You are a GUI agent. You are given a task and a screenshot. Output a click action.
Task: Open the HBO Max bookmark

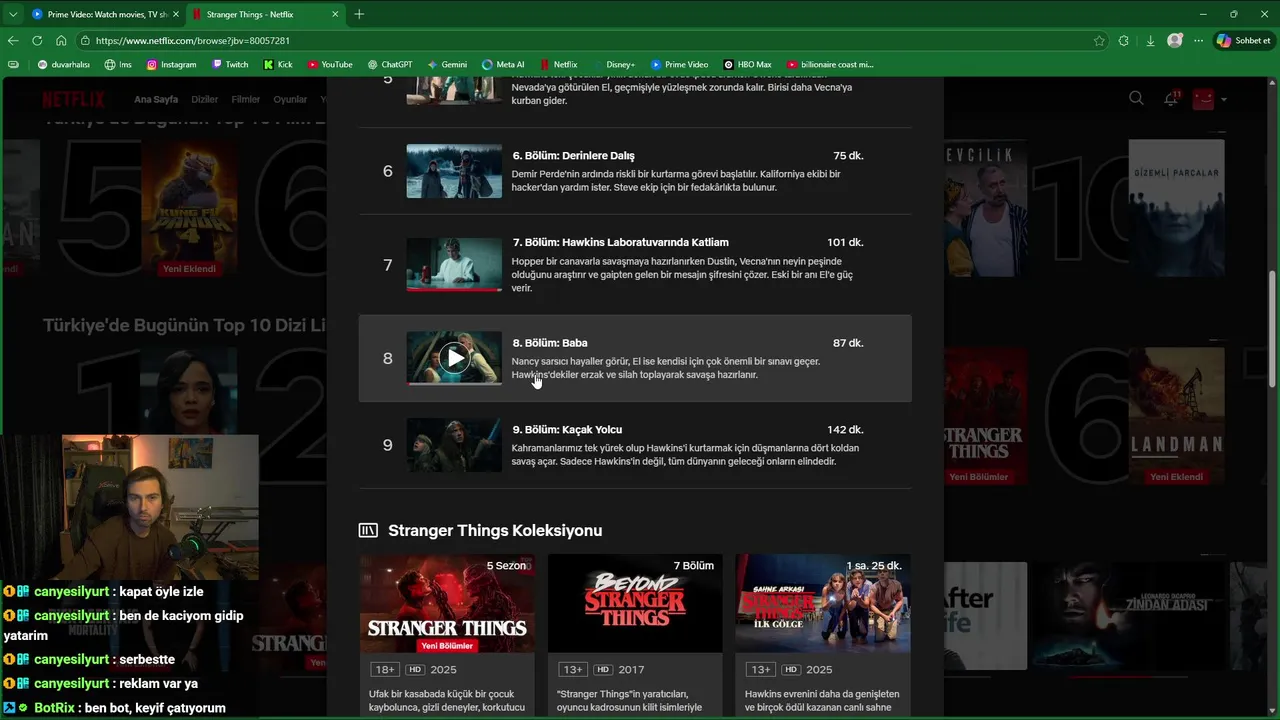[747, 64]
